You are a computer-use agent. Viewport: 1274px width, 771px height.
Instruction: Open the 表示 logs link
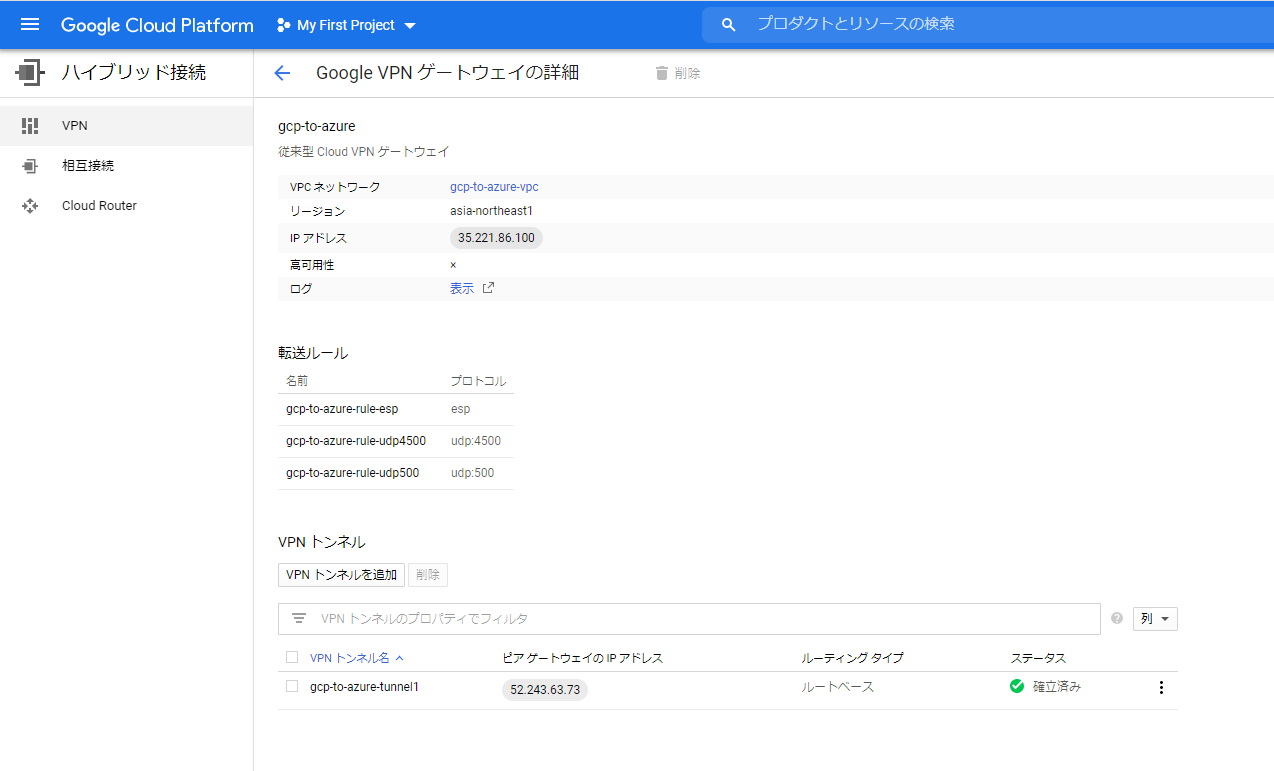tap(462, 288)
